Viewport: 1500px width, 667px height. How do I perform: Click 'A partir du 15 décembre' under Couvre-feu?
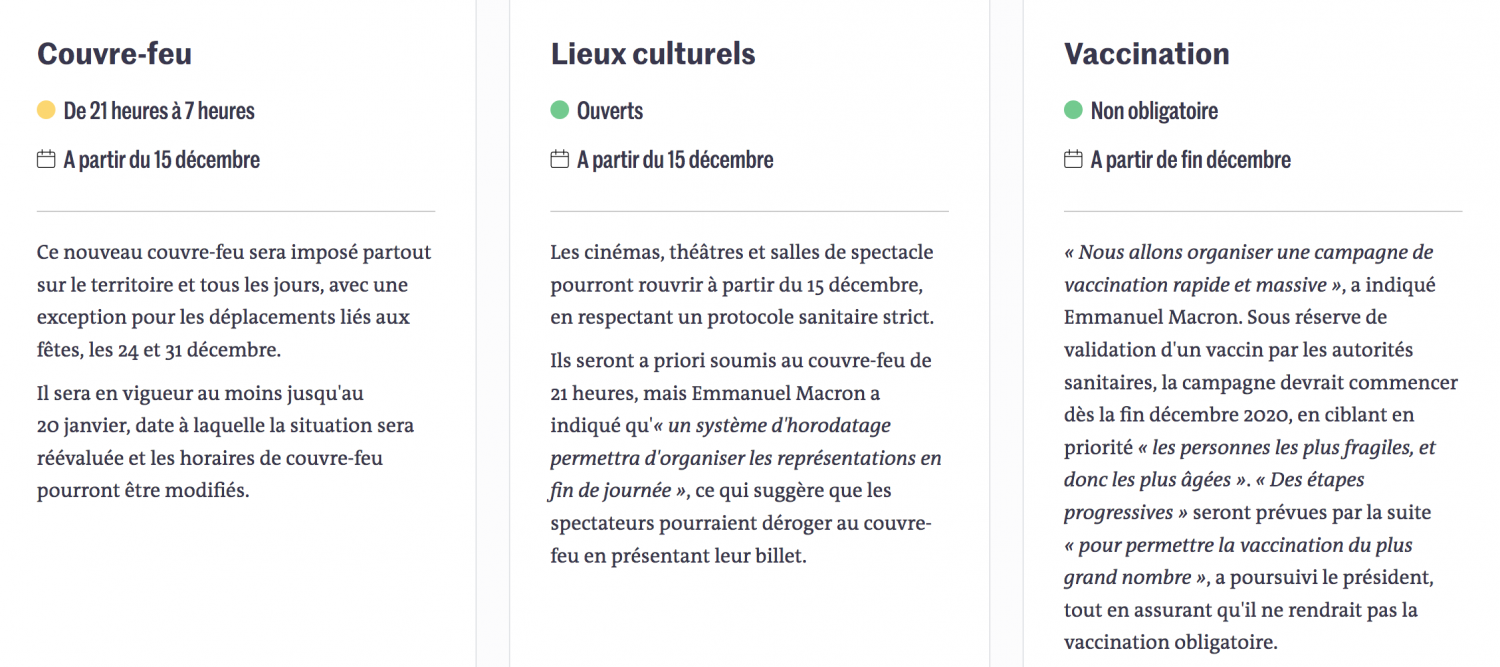click(162, 160)
